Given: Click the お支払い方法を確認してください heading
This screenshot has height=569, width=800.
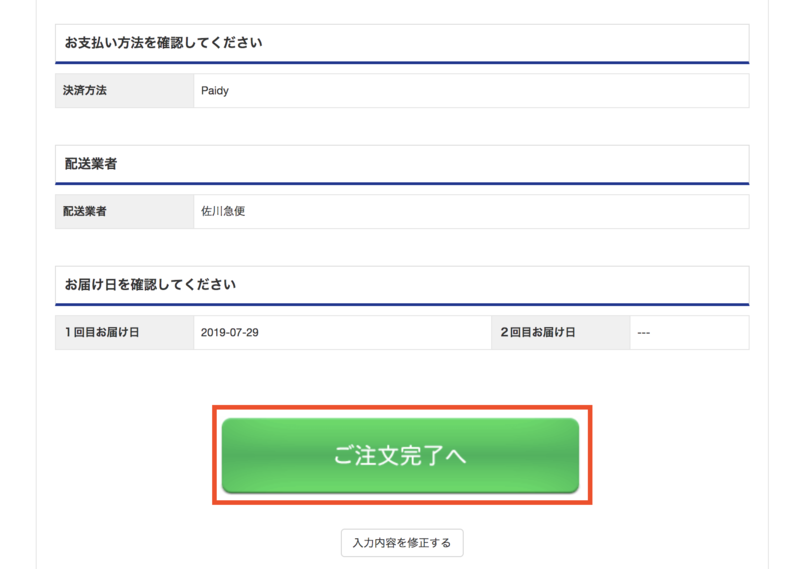Looking at the screenshot, I should click(x=163, y=43).
